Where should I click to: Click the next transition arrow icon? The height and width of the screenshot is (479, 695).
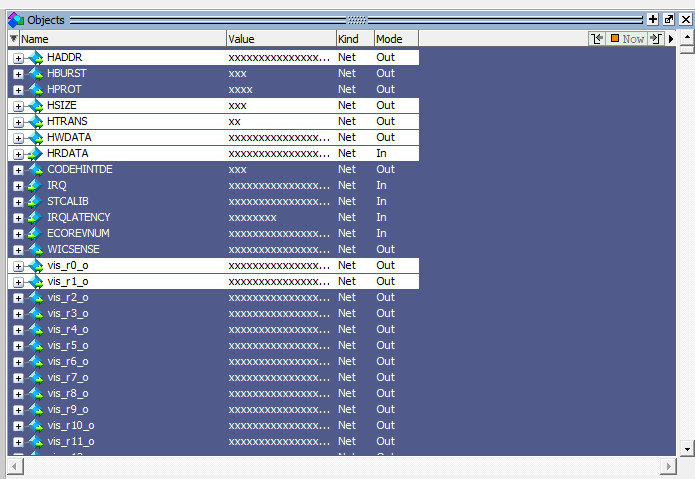click(x=655, y=39)
